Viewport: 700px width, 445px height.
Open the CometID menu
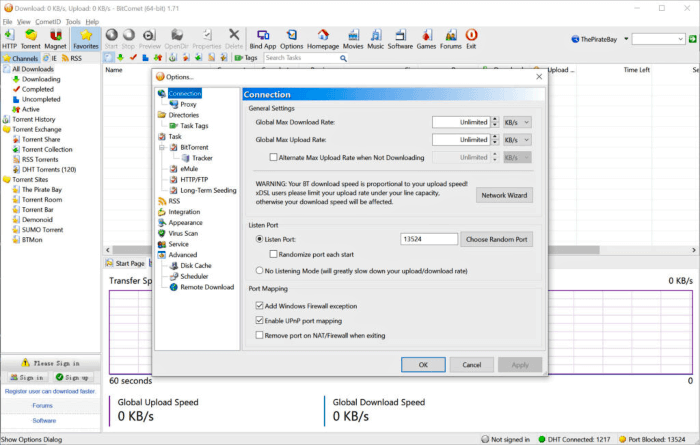(x=48, y=21)
